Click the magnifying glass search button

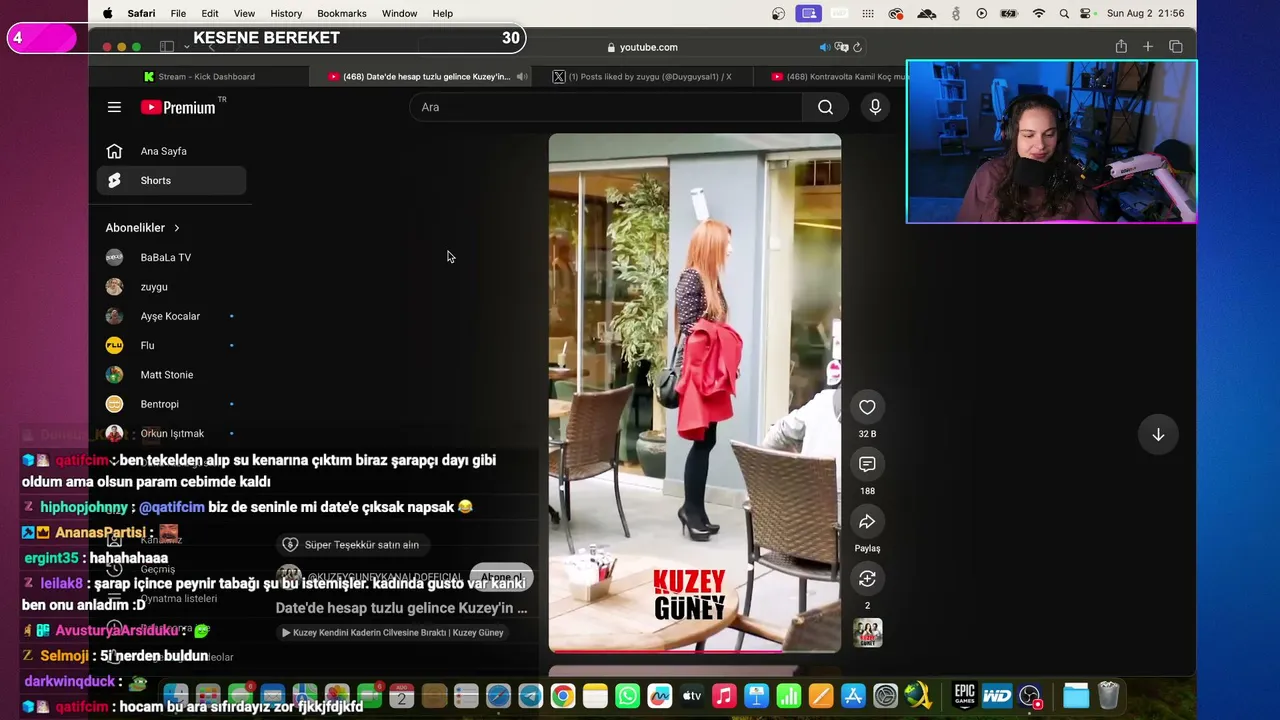825,107
